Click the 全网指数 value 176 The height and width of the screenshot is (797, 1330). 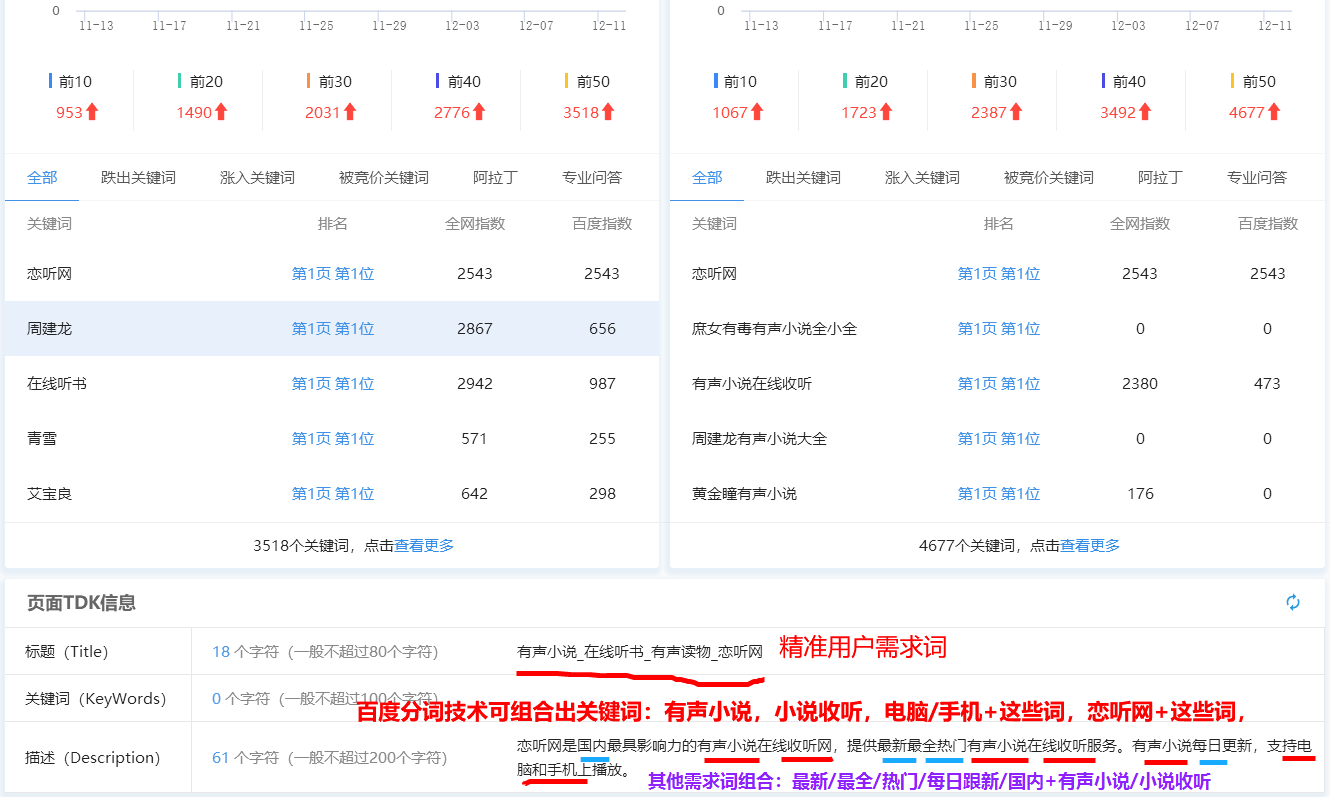(1140, 494)
